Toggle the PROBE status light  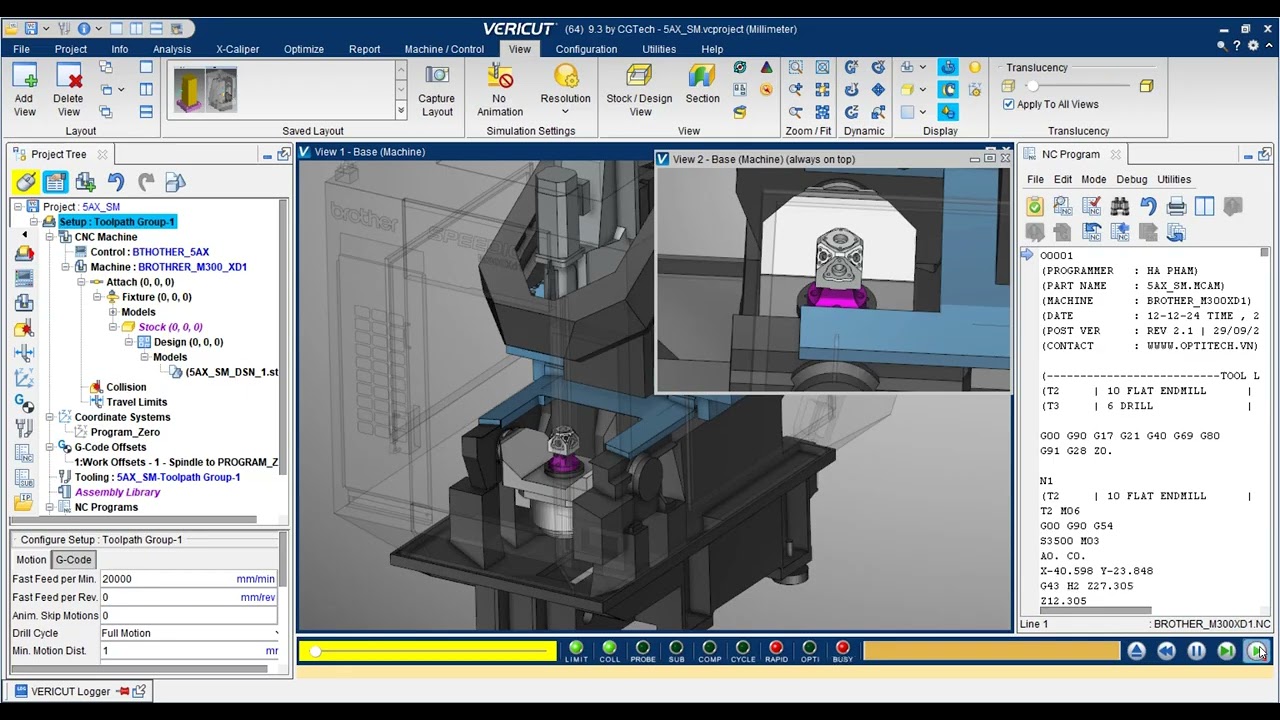point(643,648)
